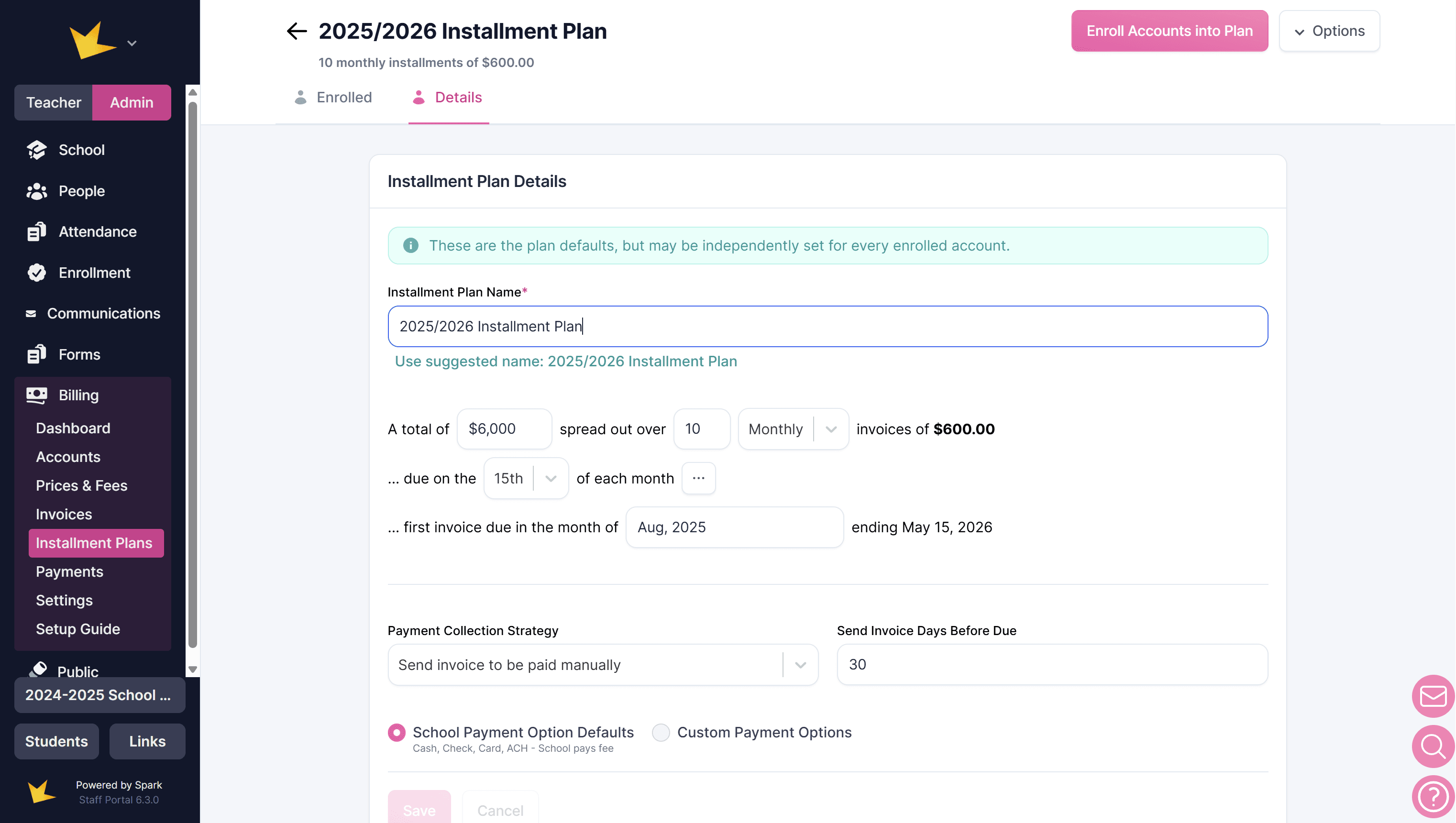Image resolution: width=1456 pixels, height=823 pixels.
Task: Select School Payment Option Defaults radio
Action: (397, 733)
